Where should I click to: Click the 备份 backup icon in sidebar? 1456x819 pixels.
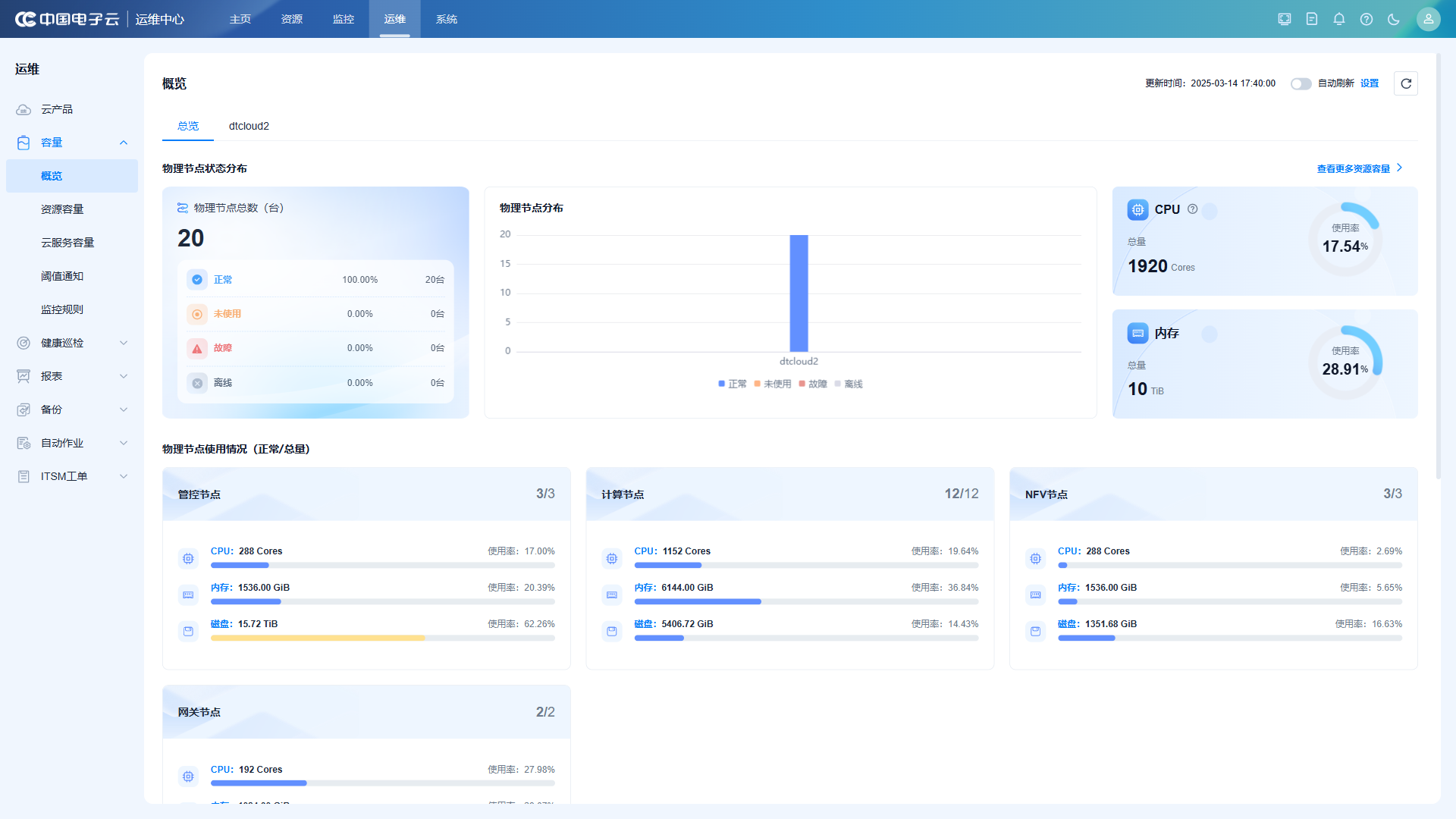pos(24,409)
